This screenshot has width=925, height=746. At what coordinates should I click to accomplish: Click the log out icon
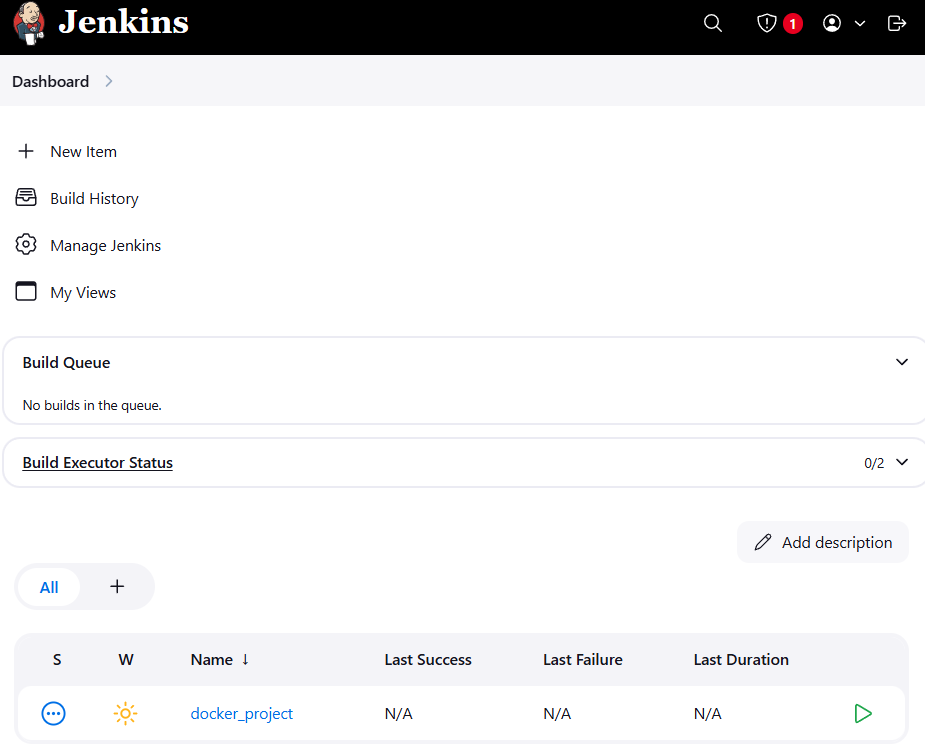[x=897, y=23]
